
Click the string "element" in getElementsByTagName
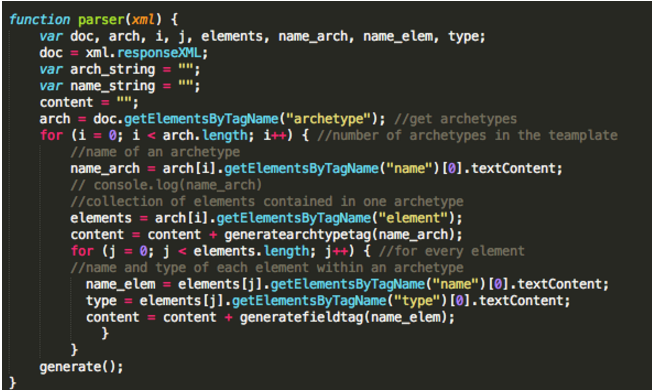412,218
